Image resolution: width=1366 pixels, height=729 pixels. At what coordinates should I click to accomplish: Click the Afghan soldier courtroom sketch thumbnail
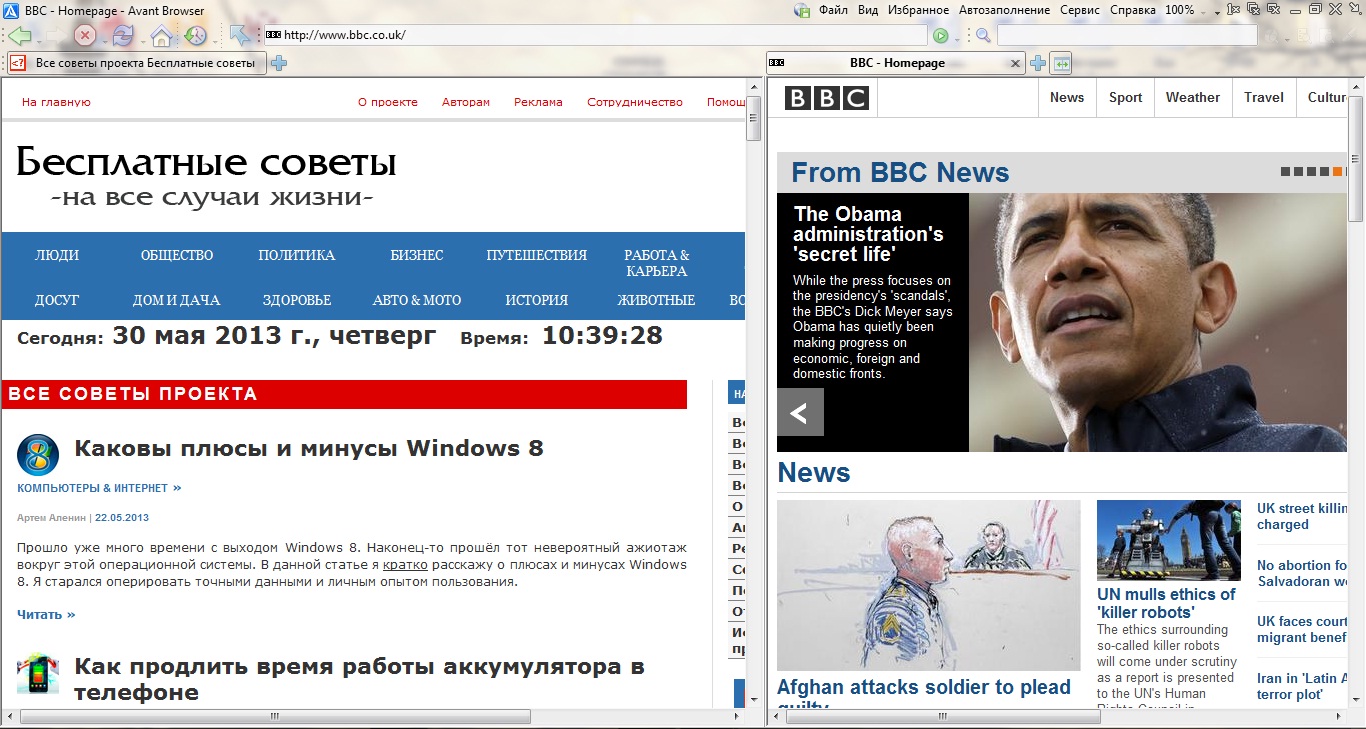tap(929, 585)
